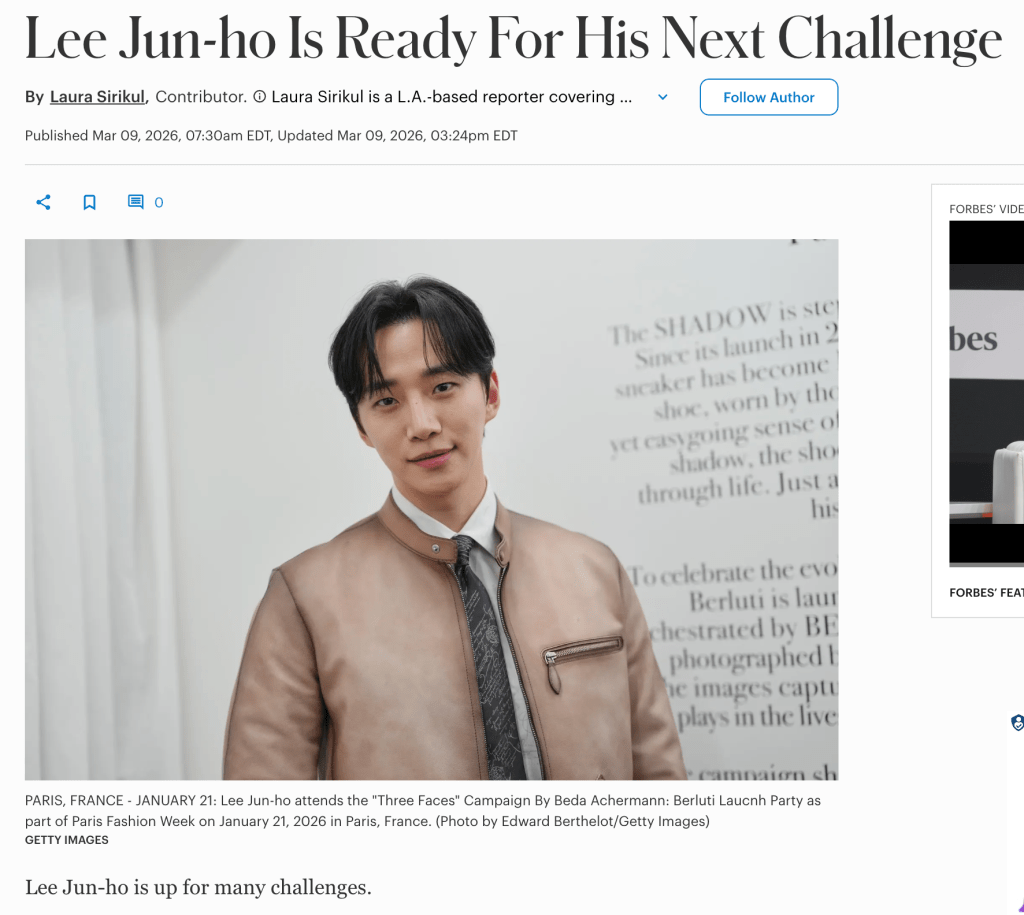
Task: Click the Contributor label
Action: pyautogui.click(x=201, y=97)
